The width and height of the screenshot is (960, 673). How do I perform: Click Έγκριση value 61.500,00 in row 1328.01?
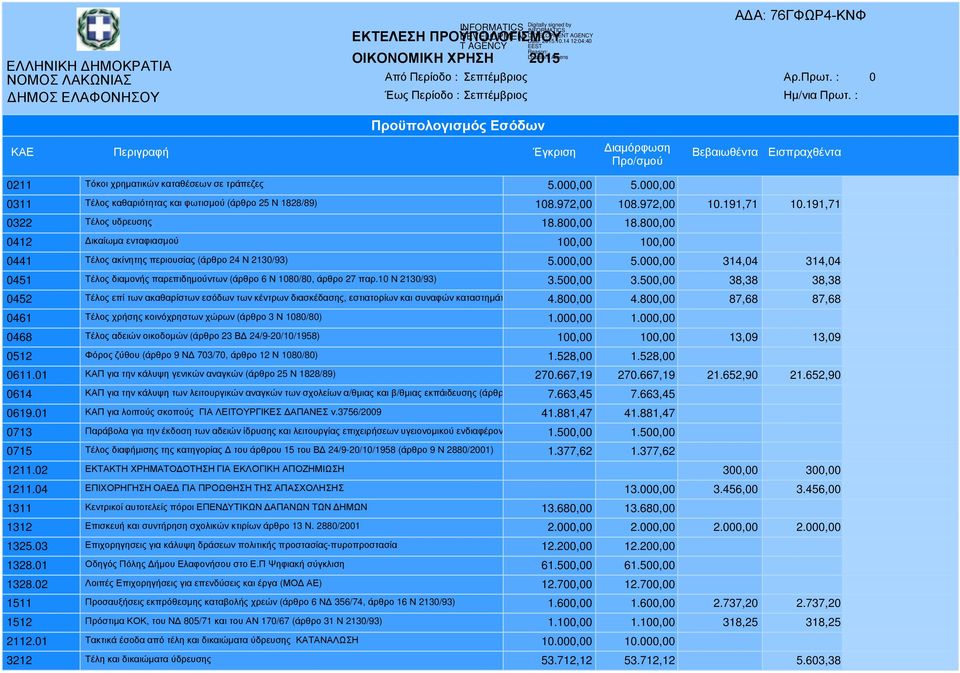(566, 565)
